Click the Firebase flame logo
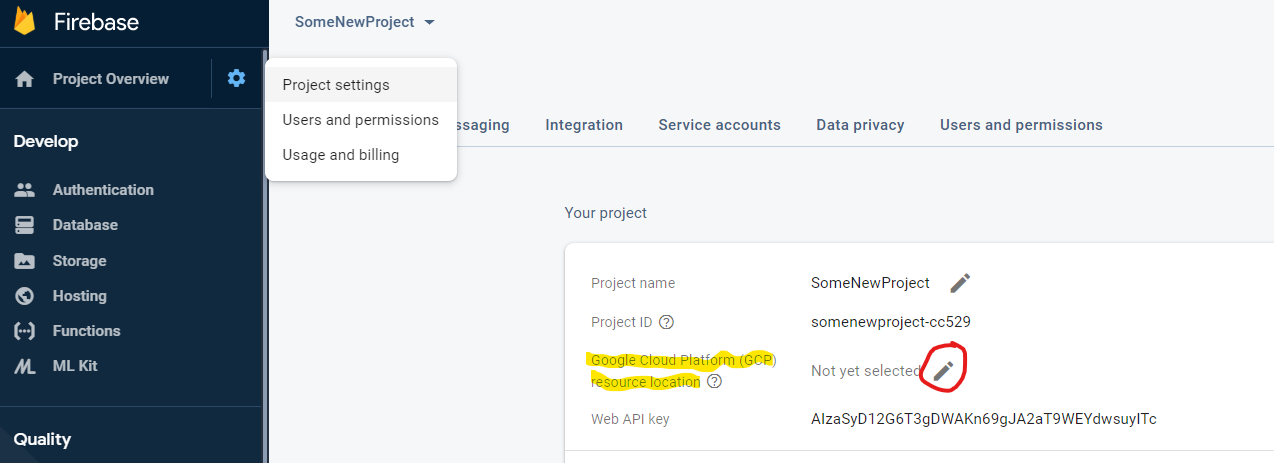Viewport: 1274px width, 463px height. point(24,21)
